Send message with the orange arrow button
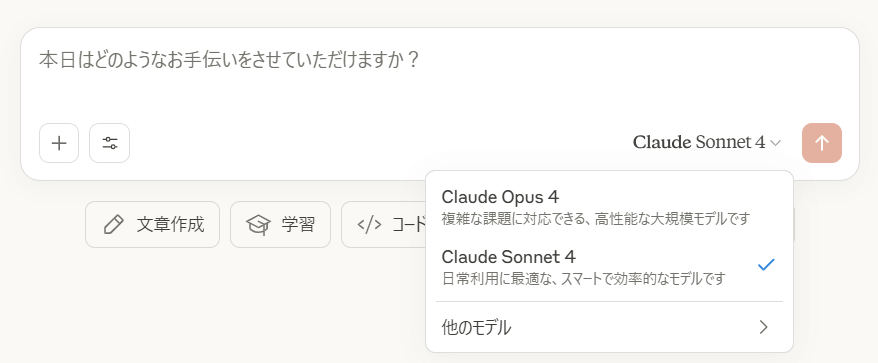Screen dimensions: 878x363 pyautogui.click(x=821, y=143)
